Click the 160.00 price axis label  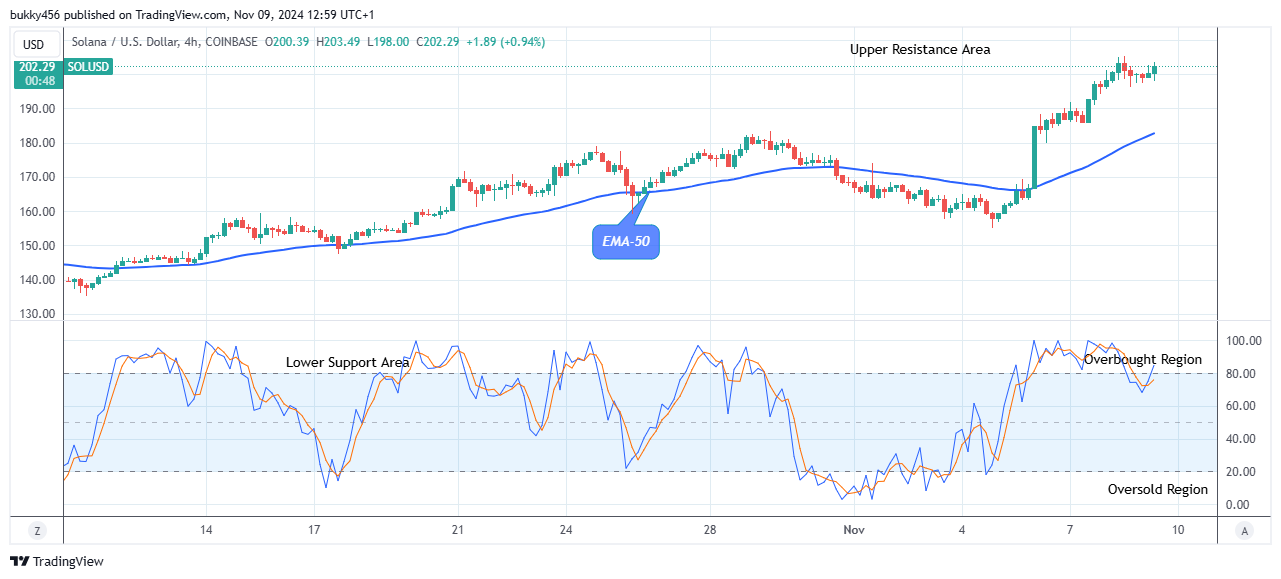35,212
